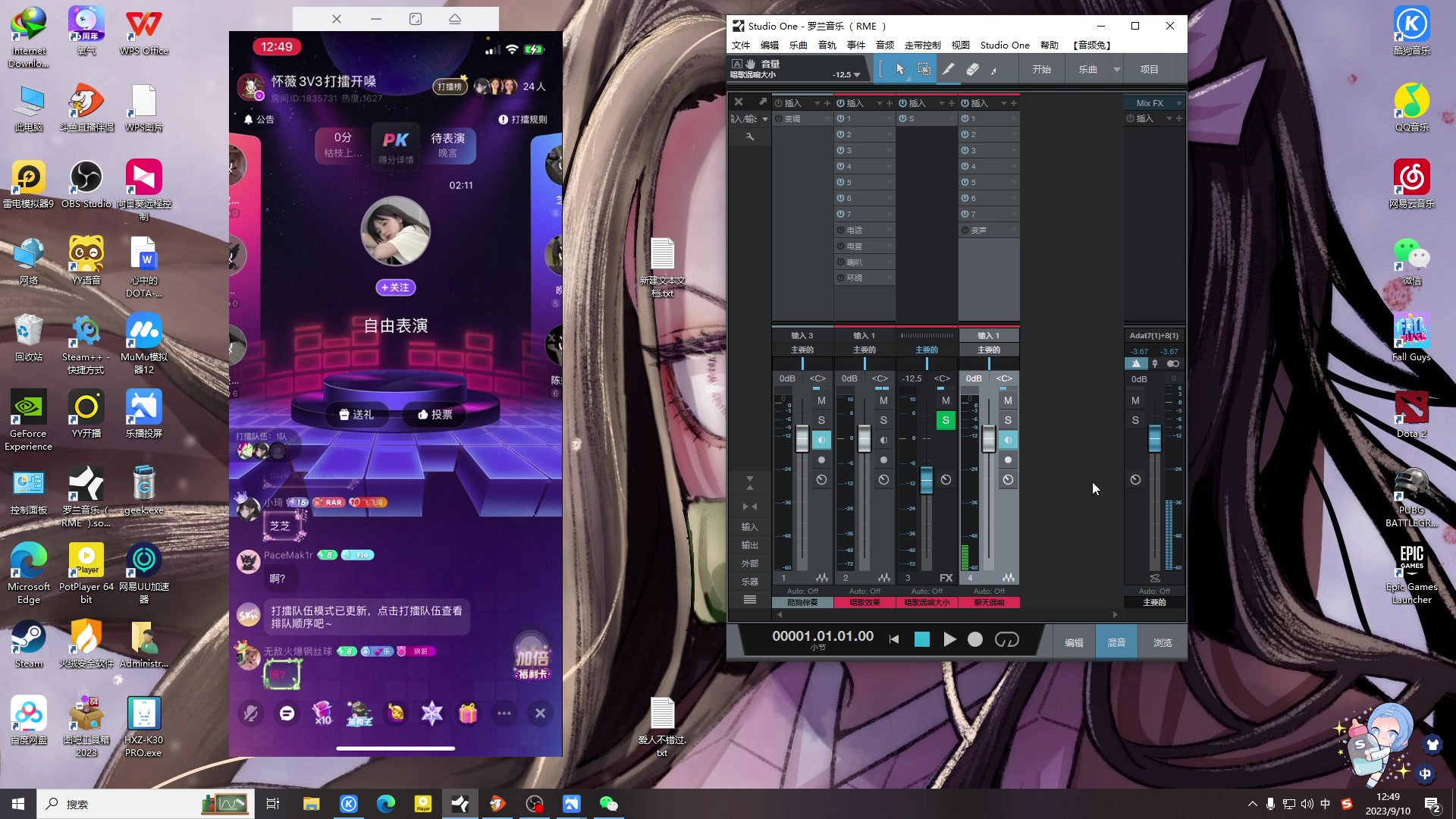This screenshot has width=1456, height=819.
Task: Mute microphone in the live room app
Action: coord(250,713)
